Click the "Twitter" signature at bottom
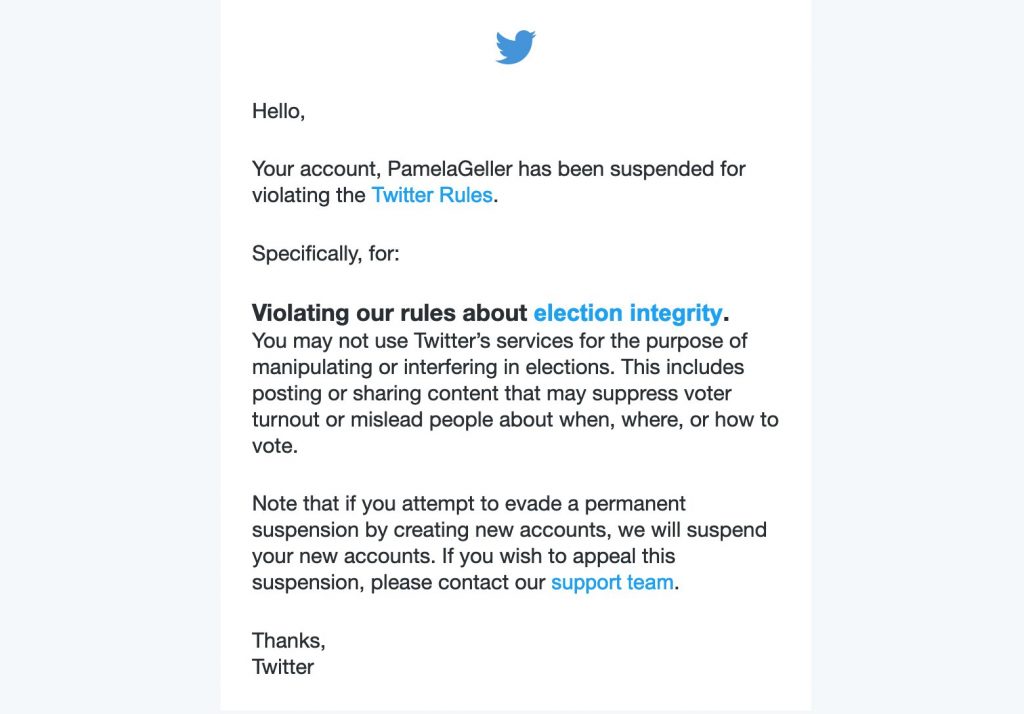Image resolution: width=1024 pixels, height=714 pixels. pyautogui.click(x=283, y=666)
